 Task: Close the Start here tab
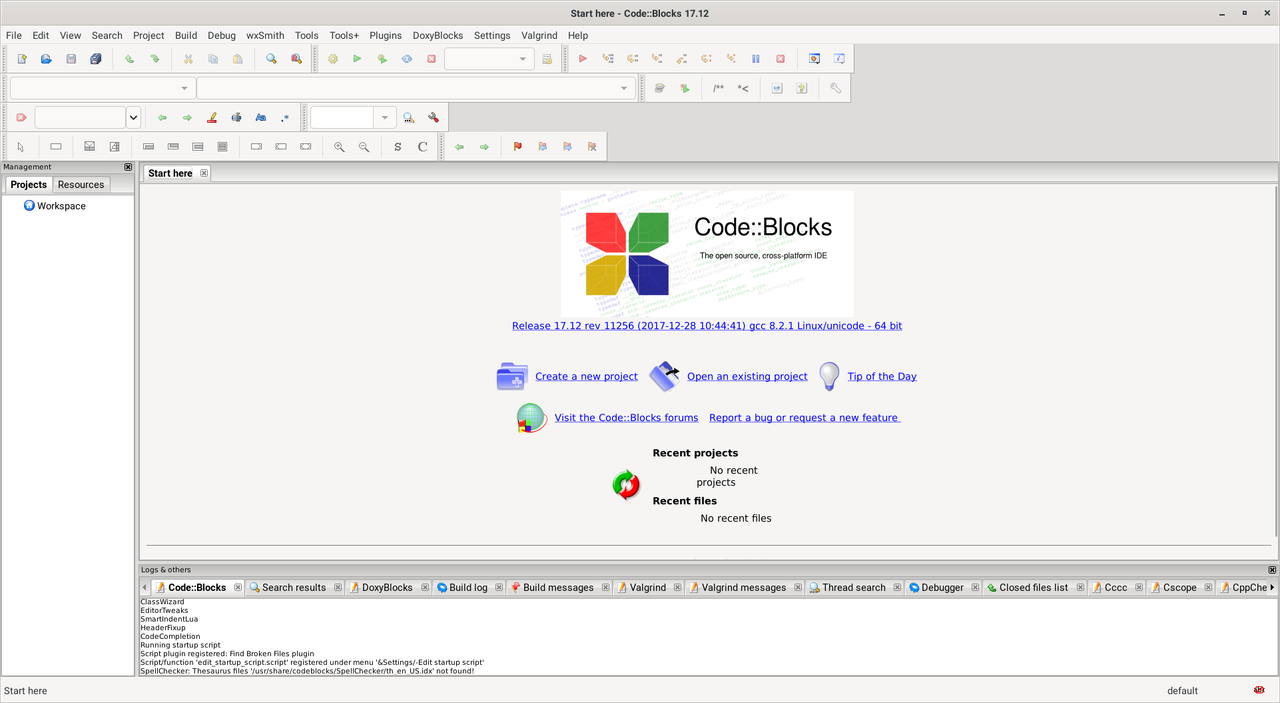click(204, 173)
